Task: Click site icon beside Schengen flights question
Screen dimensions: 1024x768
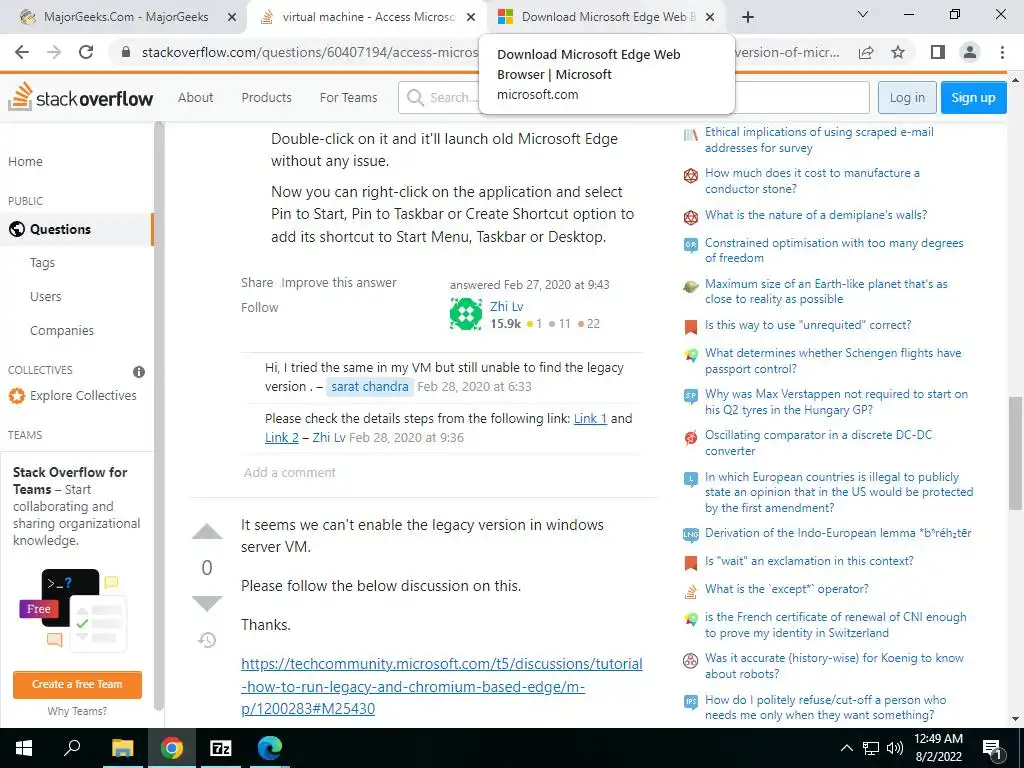Action: 690,355
